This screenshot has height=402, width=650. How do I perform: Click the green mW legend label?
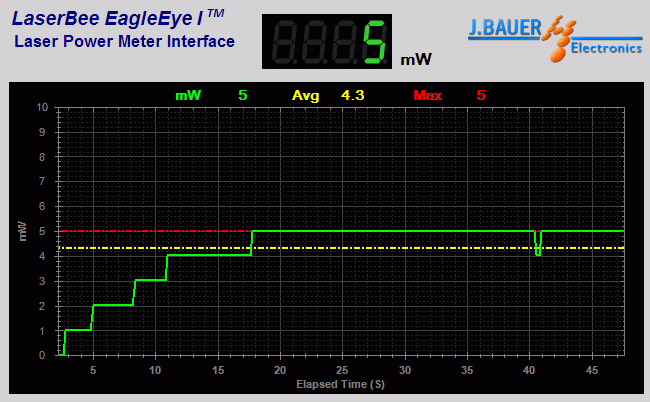[188, 96]
